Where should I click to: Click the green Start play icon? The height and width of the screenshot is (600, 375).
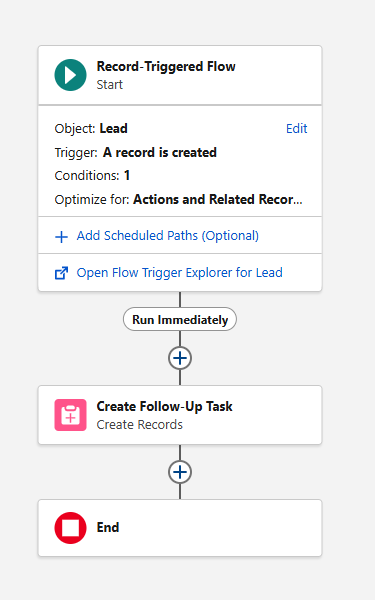[70, 75]
